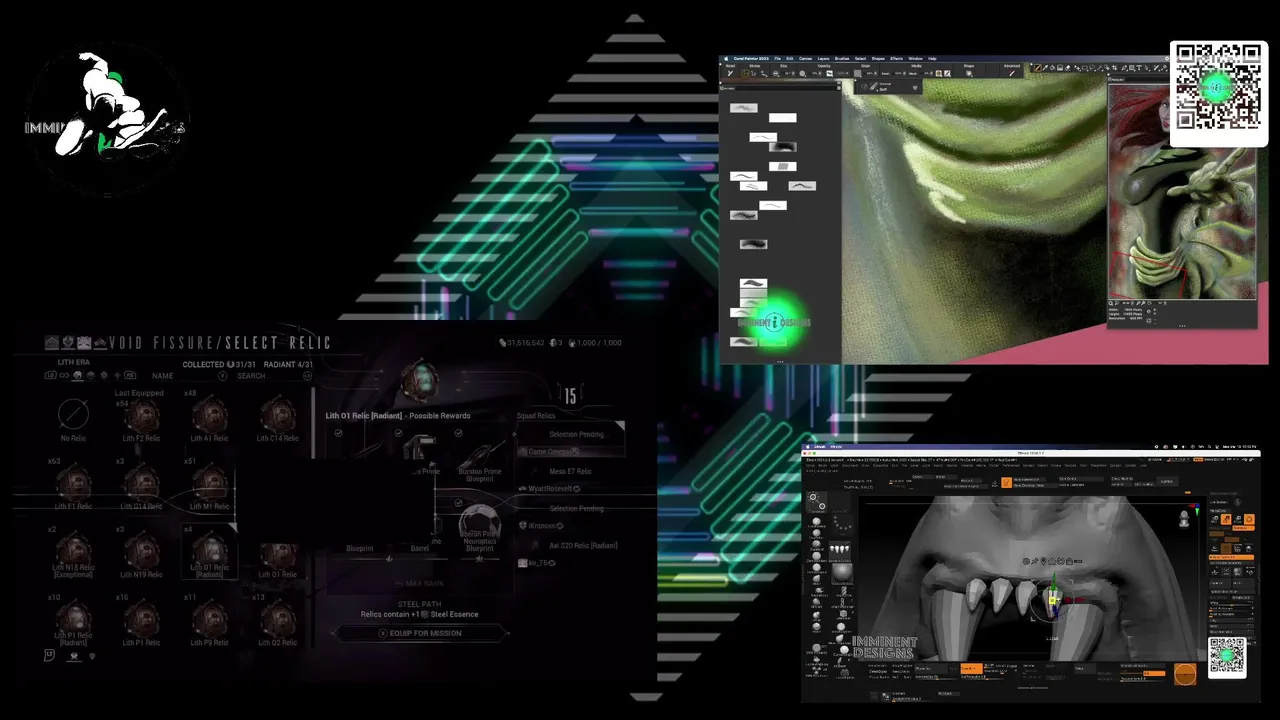
Task: Open the Canvas menu in Corel Painter
Action: 804,59
